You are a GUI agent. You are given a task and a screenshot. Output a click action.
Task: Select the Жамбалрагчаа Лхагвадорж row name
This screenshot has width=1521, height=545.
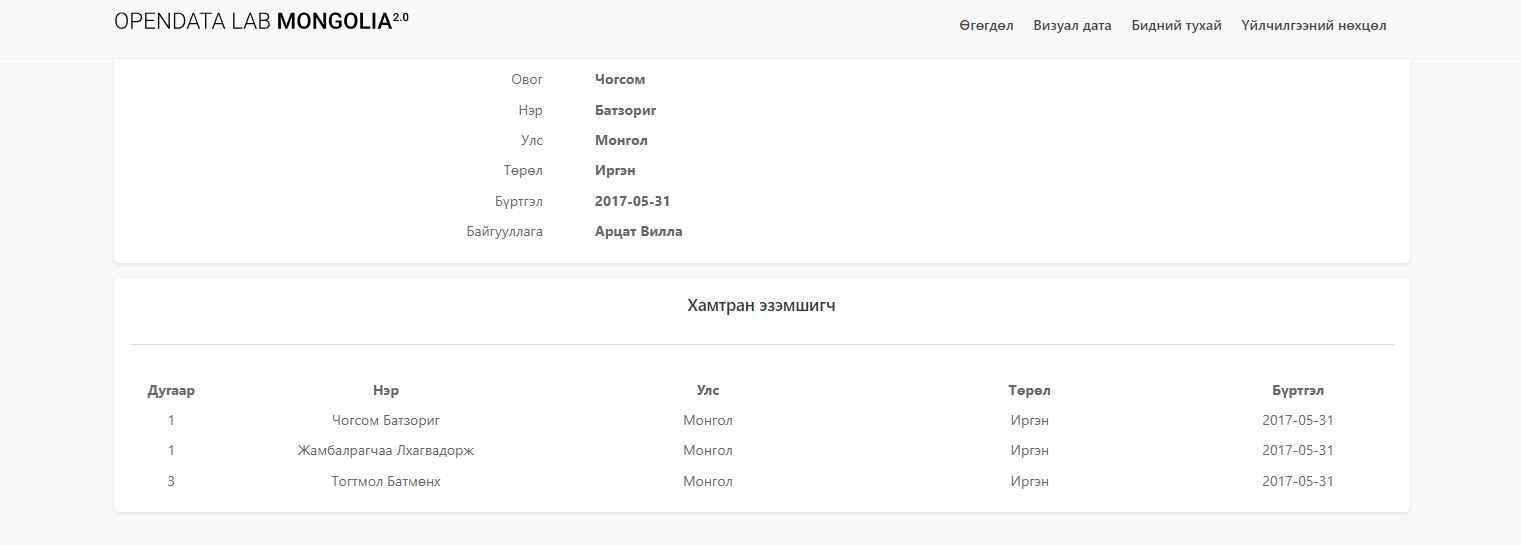pos(385,450)
